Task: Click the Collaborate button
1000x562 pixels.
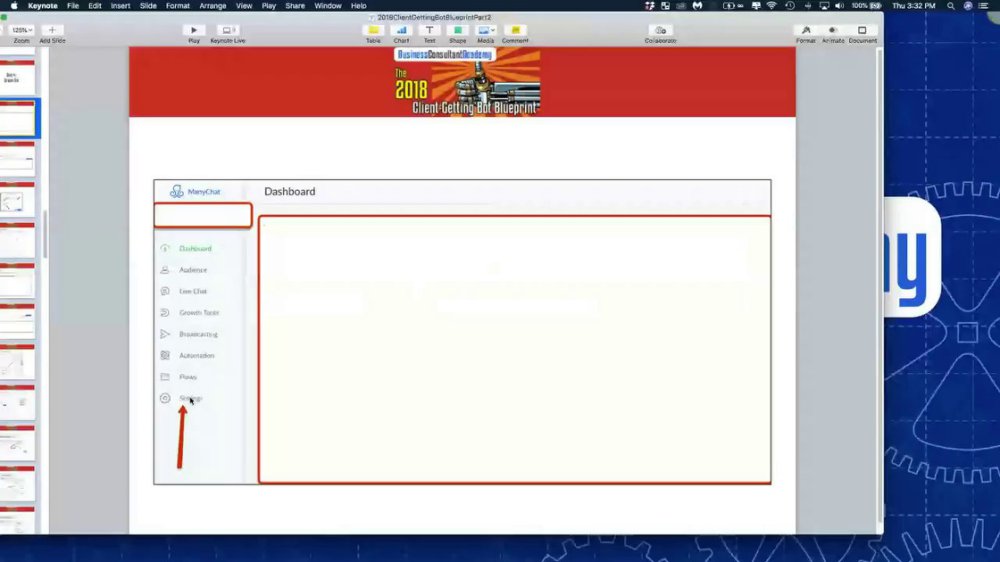Action: point(660,30)
